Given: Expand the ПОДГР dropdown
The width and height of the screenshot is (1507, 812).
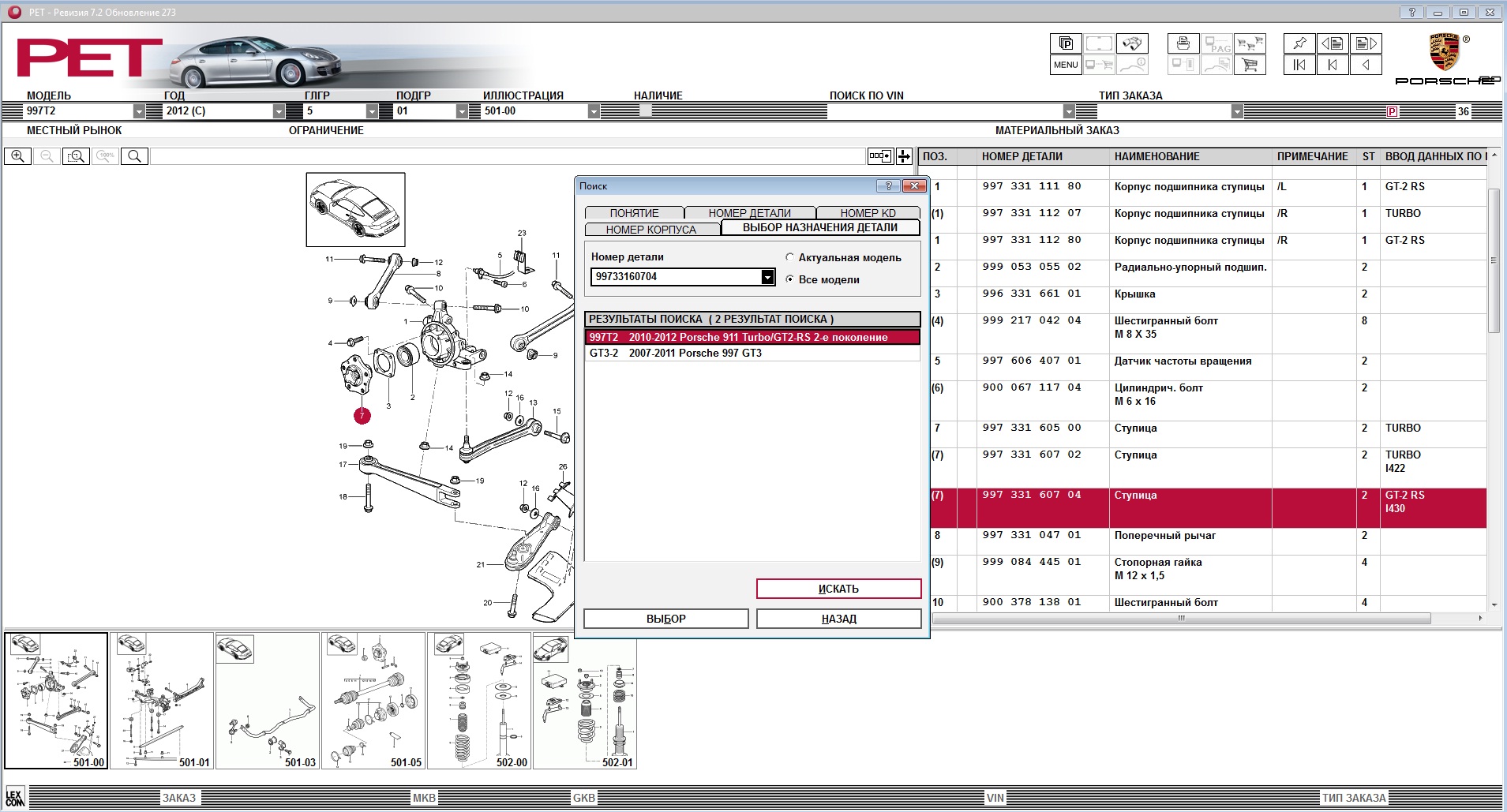Looking at the screenshot, I should point(463,111).
